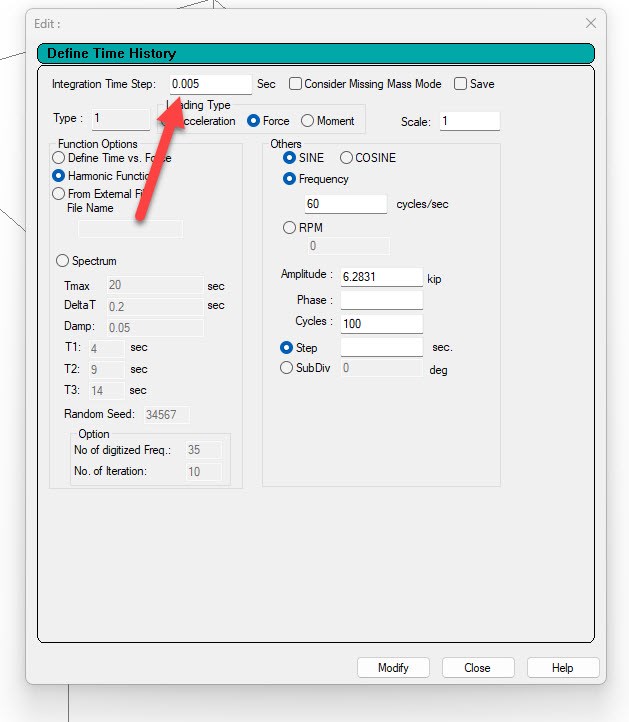
Task: Click No. of Iteration field
Action: (x=204, y=472)
